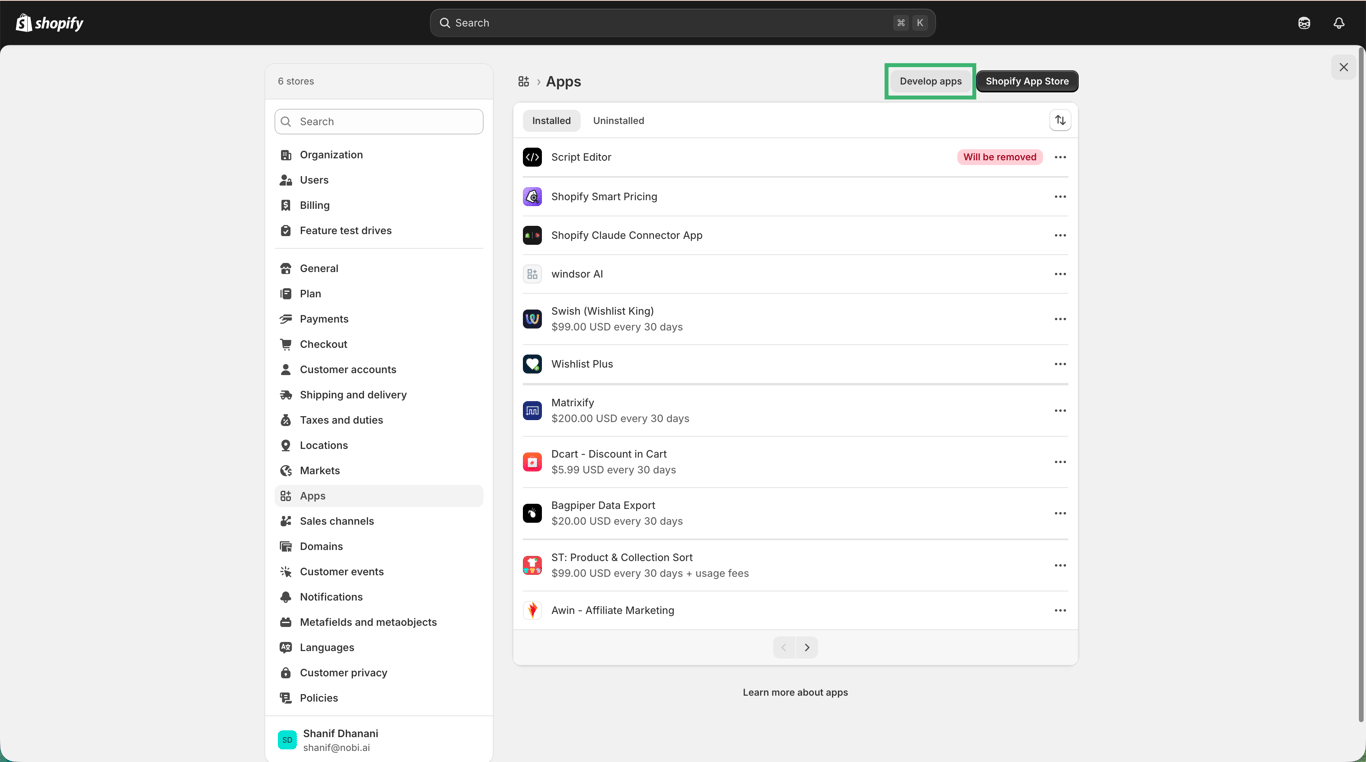Go to Shipping and delivery

tap(379, 395)
